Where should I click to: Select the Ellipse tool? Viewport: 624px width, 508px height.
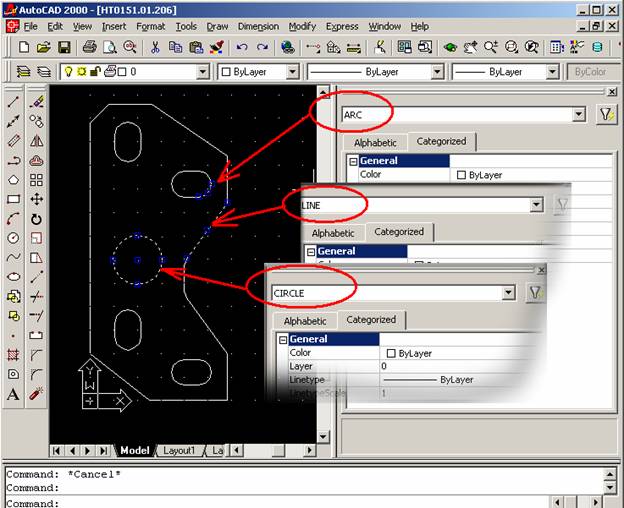point(13,277)
